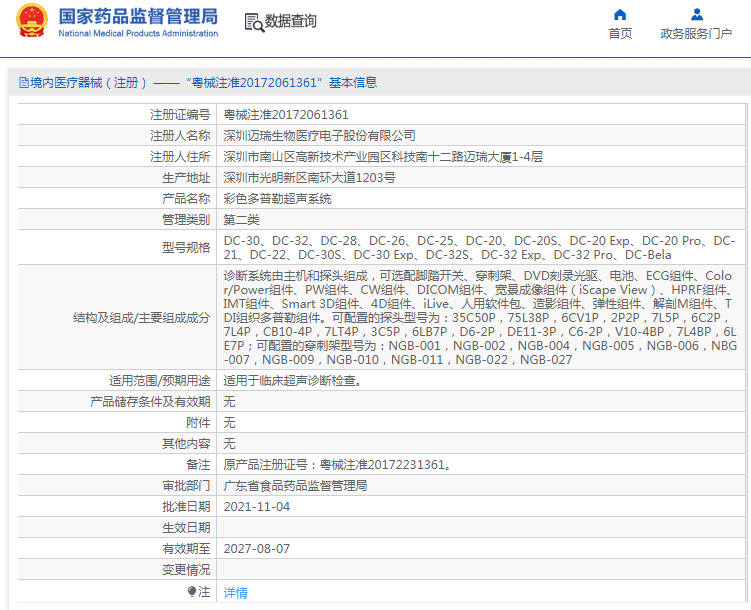Click the person icon above 政务服务门户
The image size is (751, 610).
coord(697,14)
